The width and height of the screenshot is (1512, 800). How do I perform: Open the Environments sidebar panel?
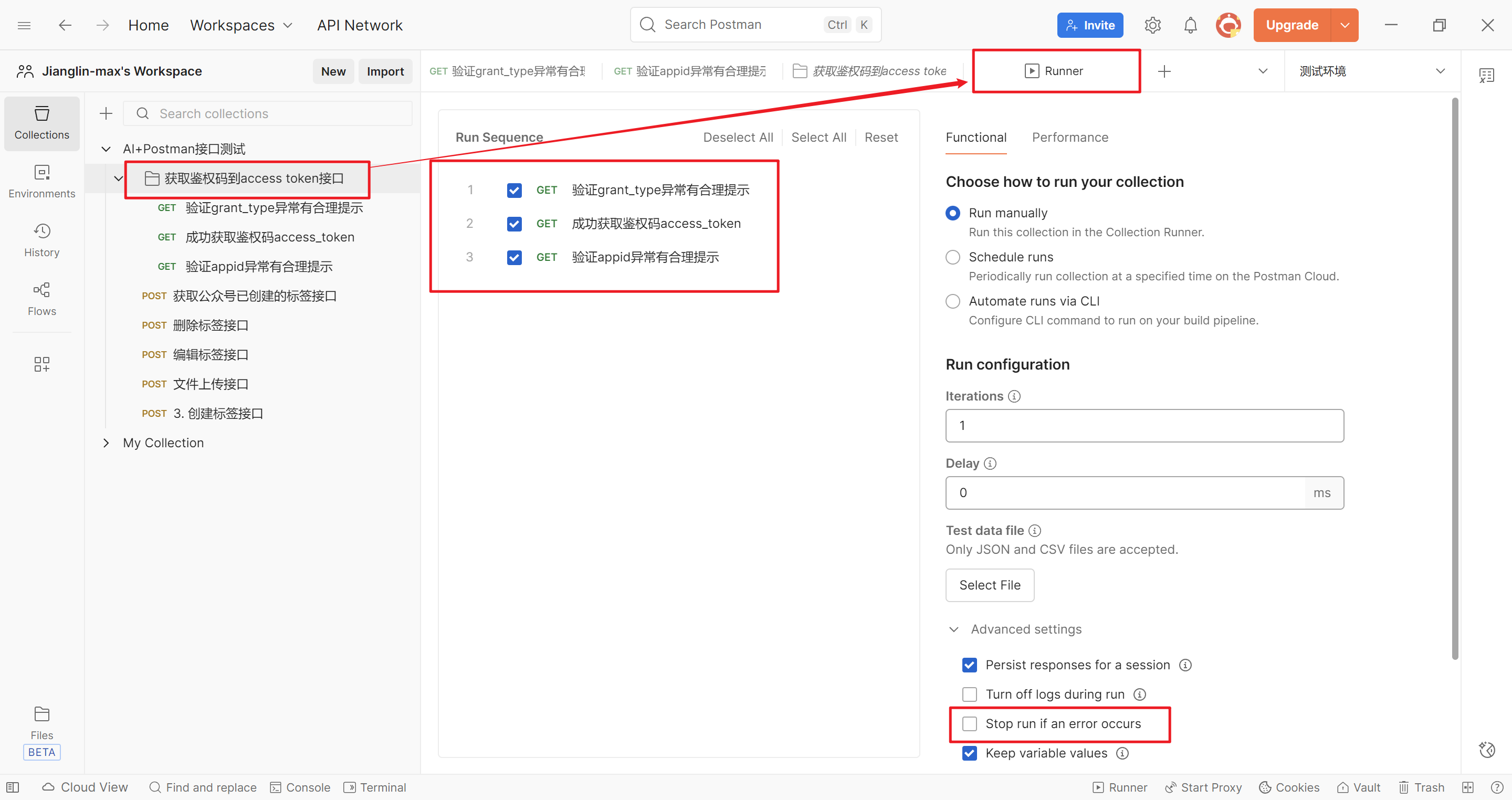pos(41,182)
